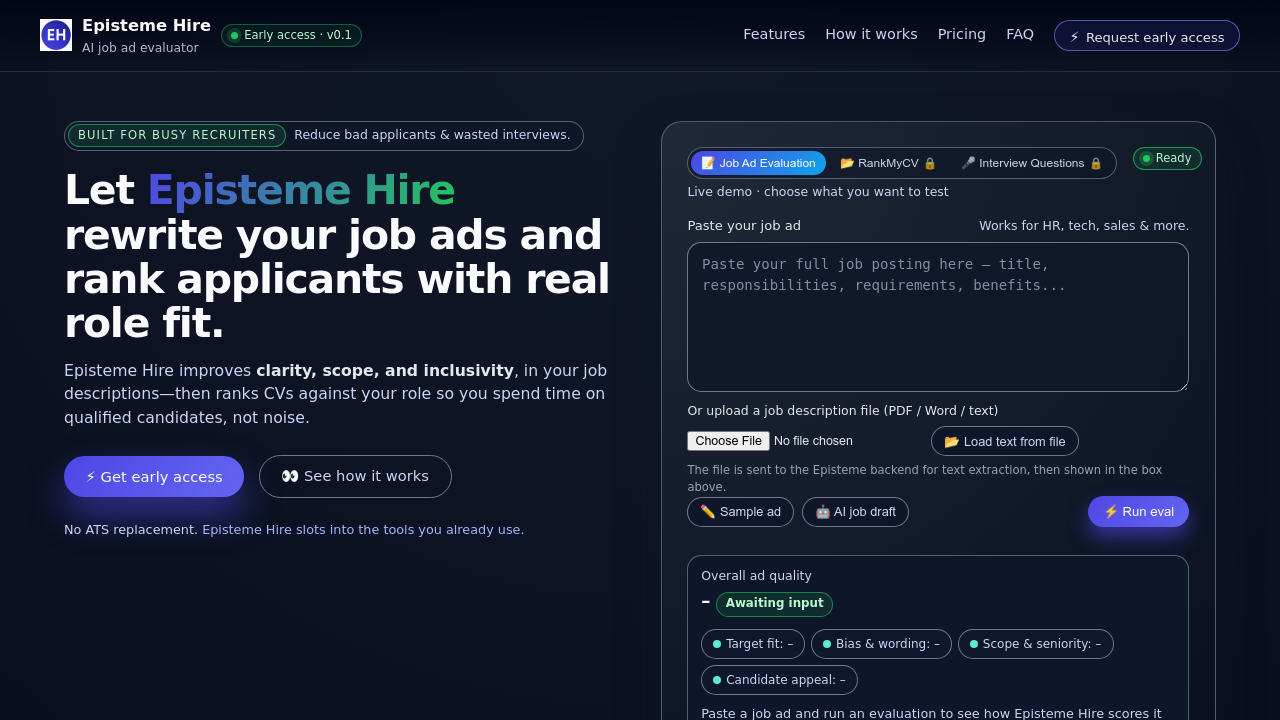Click the EH logo icon
1280x720 pixels.
click(56, 35)
